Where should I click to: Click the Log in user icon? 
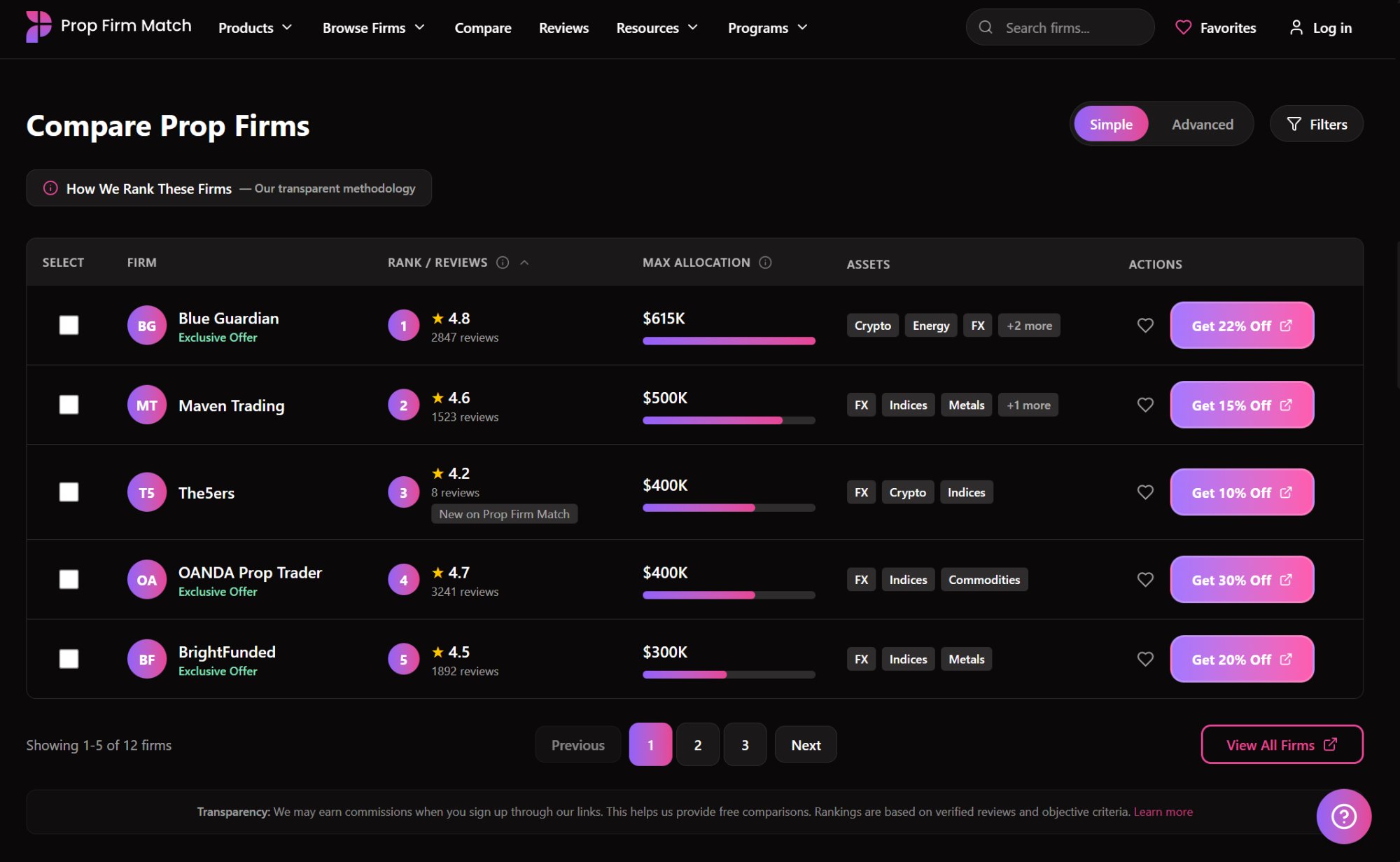coord(1296,27)
